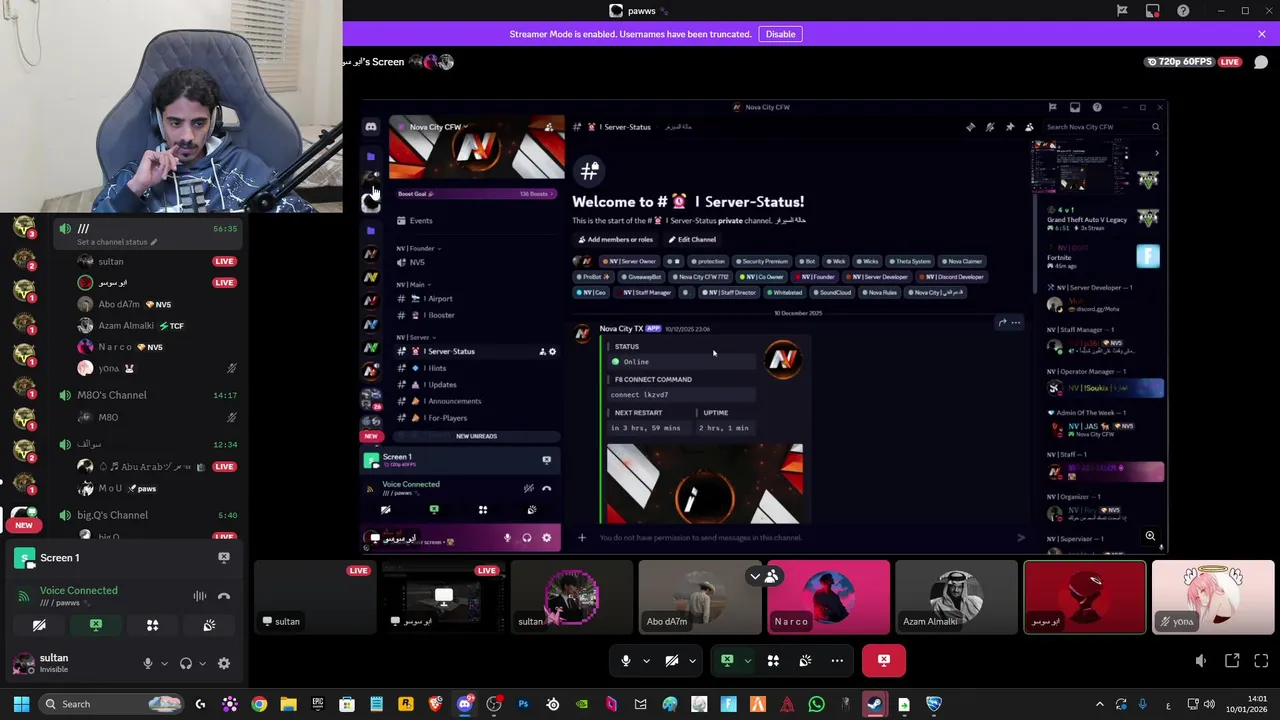Image resolution: width=1280 pixels, height=720 pixels.
Task: Open the more options ellipsis in call bar
Action: click(837, 660)
